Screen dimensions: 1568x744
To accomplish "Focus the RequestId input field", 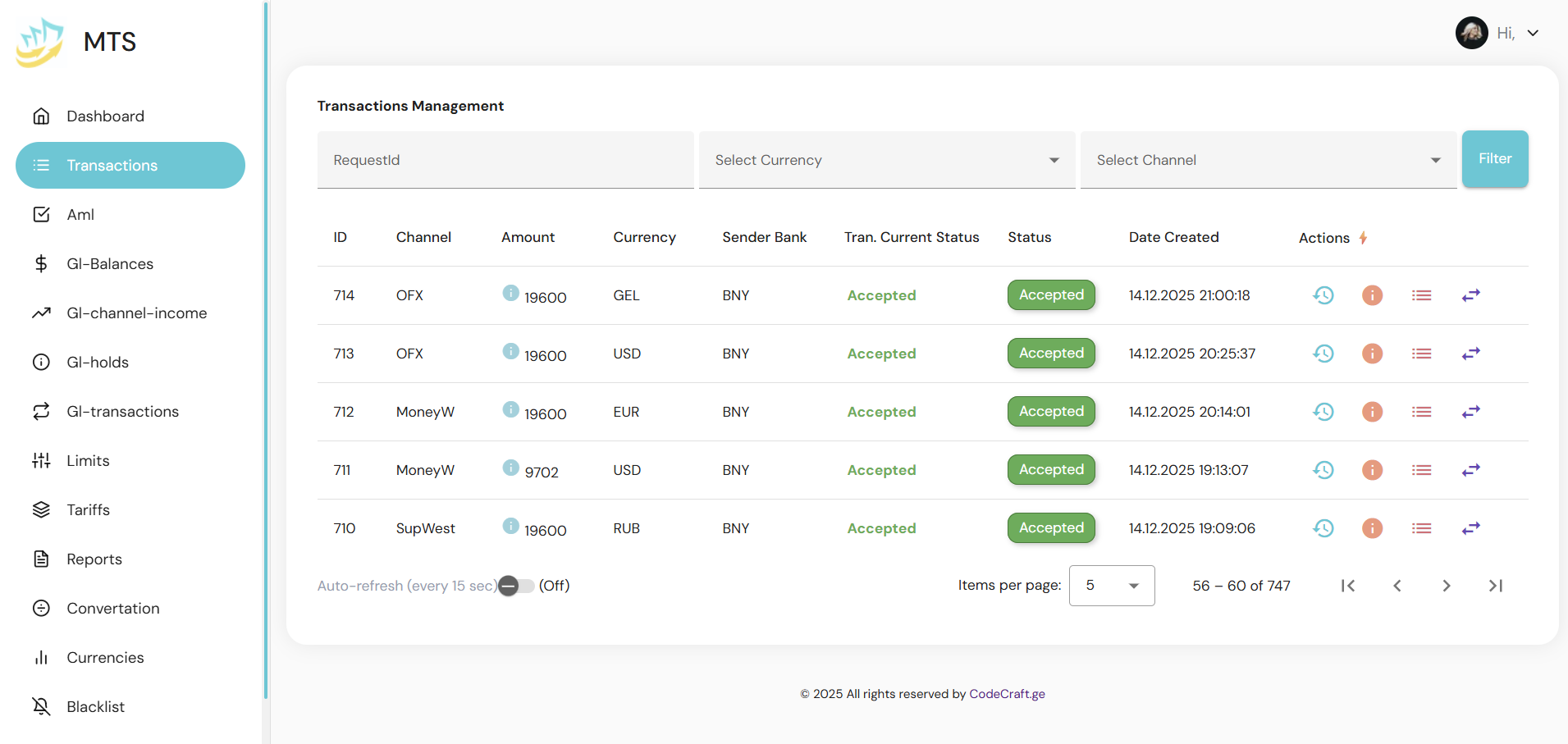I will 505,160.
